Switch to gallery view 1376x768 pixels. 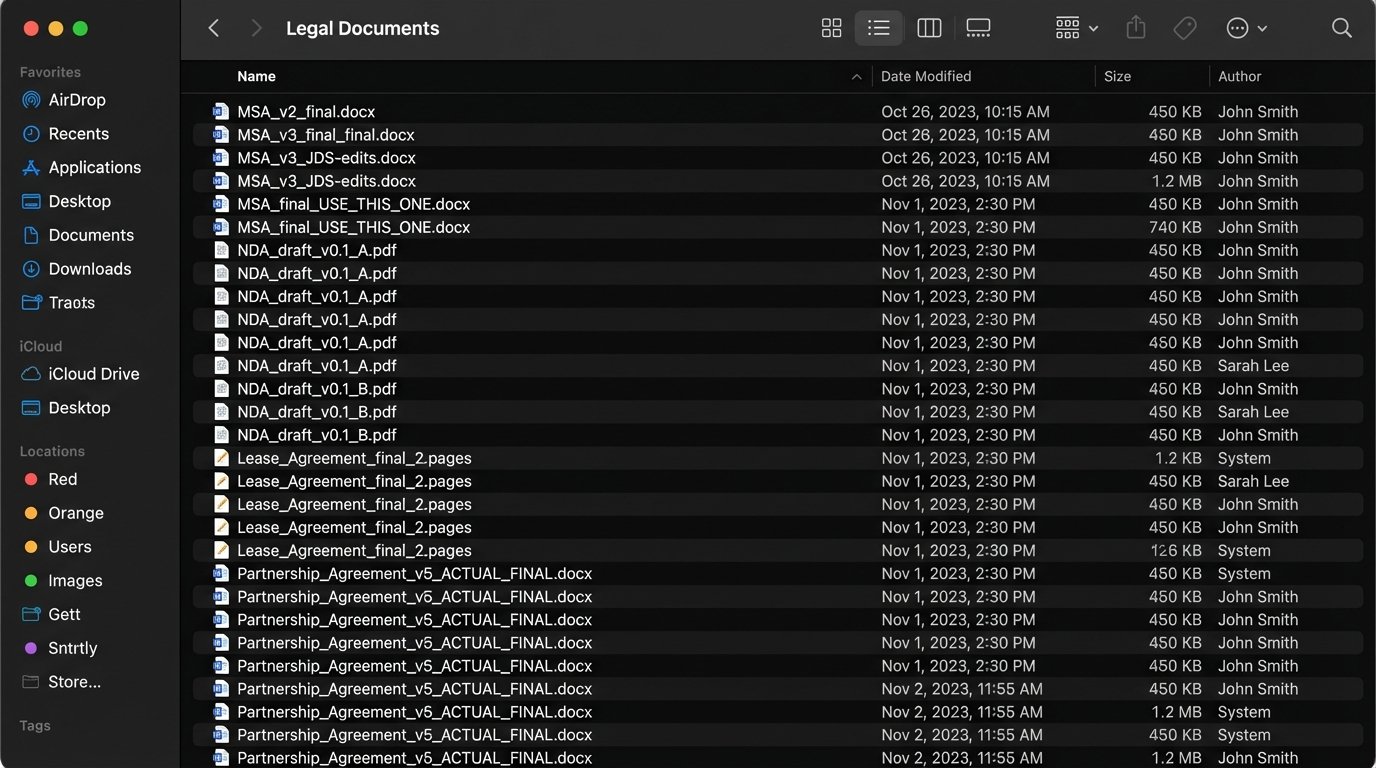(978, 28)
